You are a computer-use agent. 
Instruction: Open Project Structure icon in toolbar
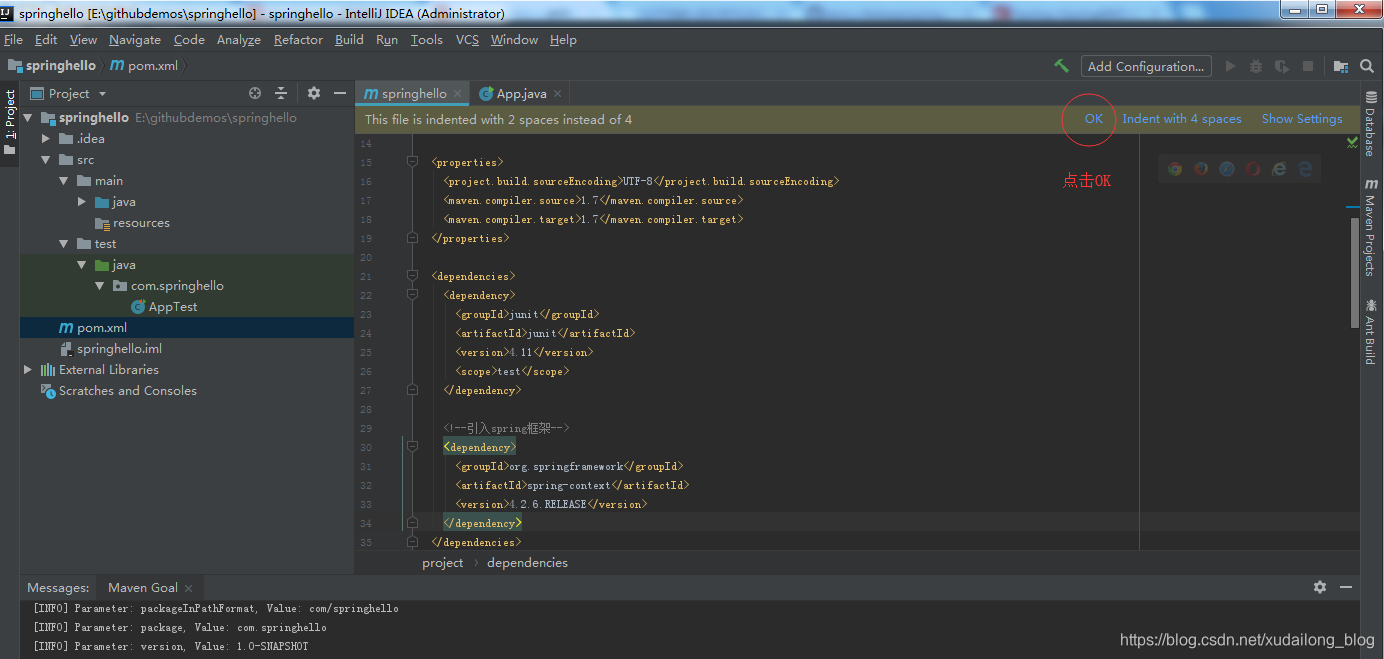tap(1341, 66)
